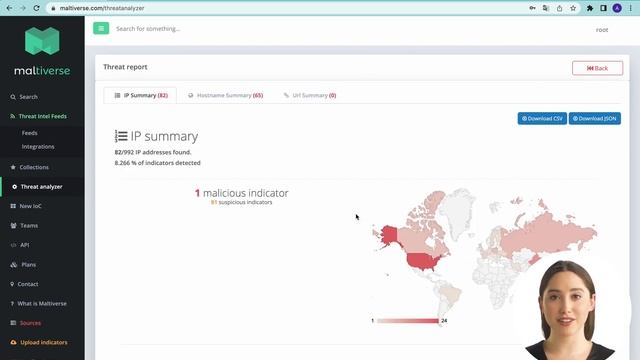Click the map color scale legend bar
This screenshot has width=640, height=360.
tap(408, 321)
